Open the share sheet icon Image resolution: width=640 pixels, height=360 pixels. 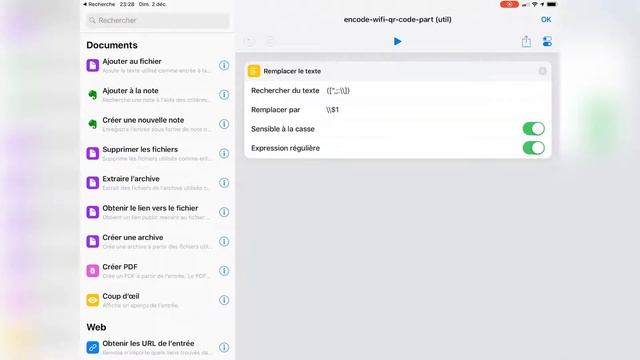coord(526,41)
